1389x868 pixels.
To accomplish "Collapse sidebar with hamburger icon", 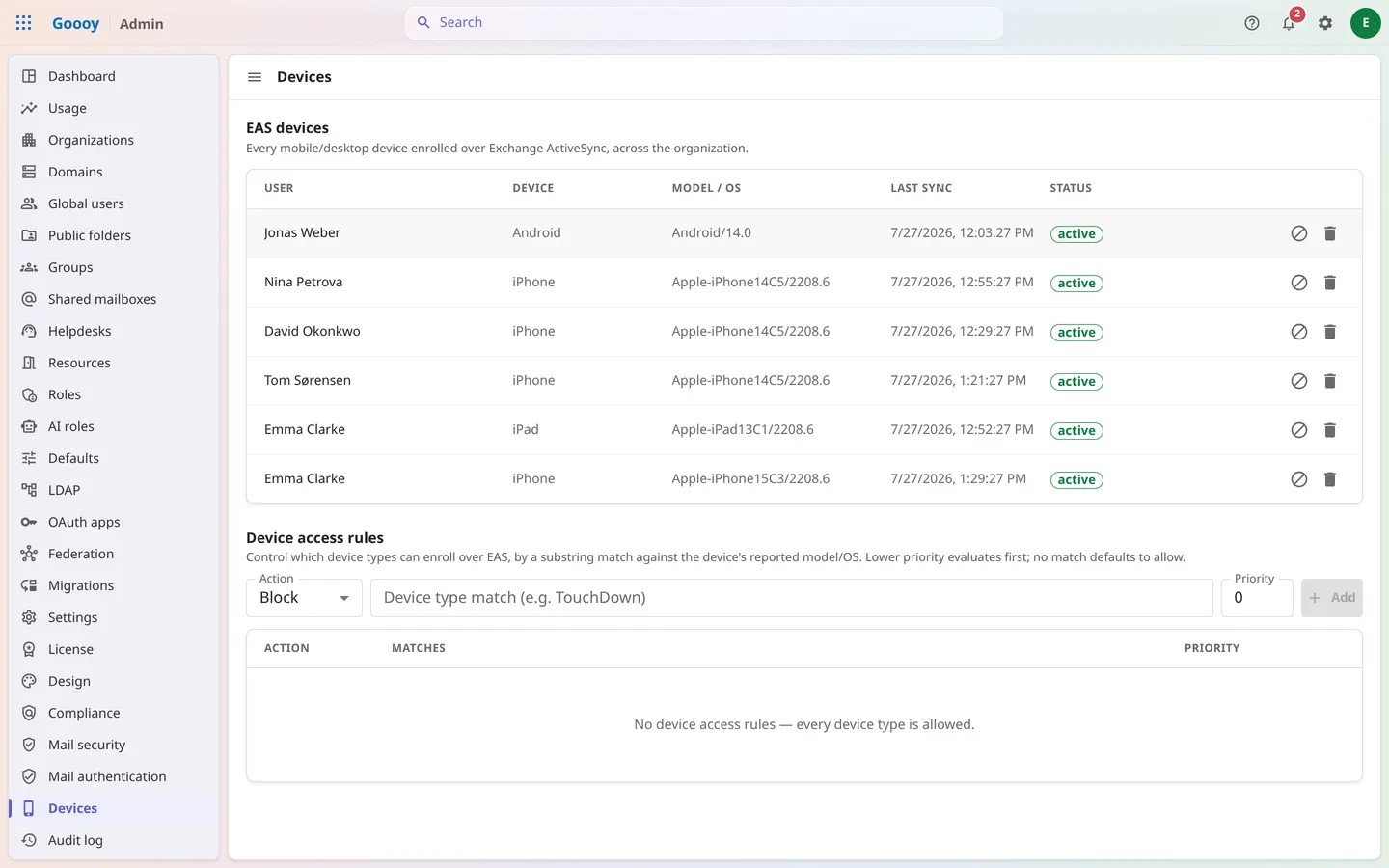I will coord(255,77).
